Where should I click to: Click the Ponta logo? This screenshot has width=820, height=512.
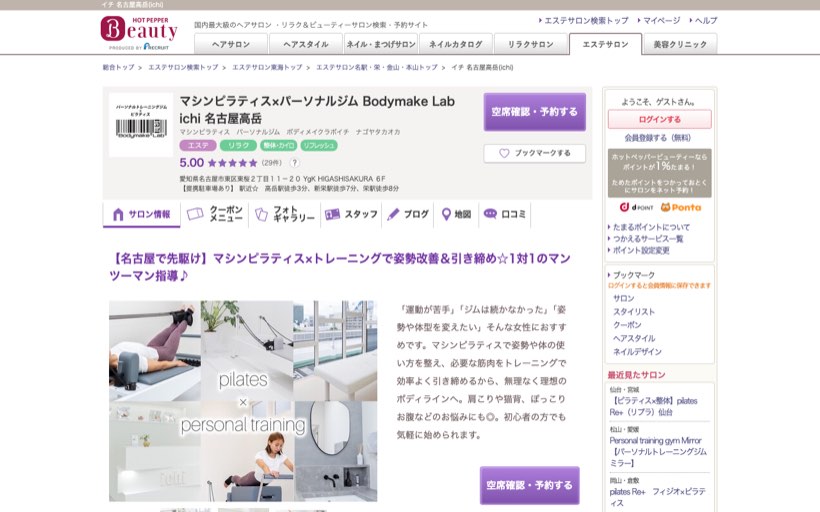click(681, 207)
